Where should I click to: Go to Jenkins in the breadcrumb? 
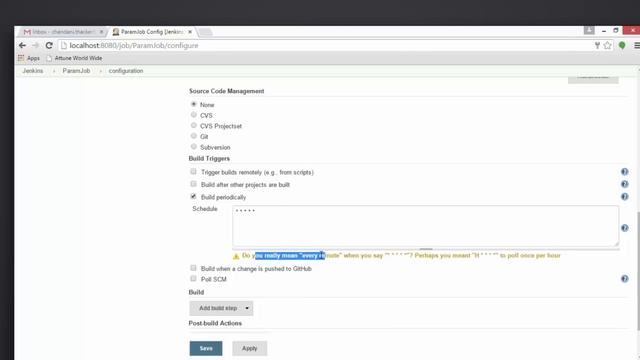(33, 71)
